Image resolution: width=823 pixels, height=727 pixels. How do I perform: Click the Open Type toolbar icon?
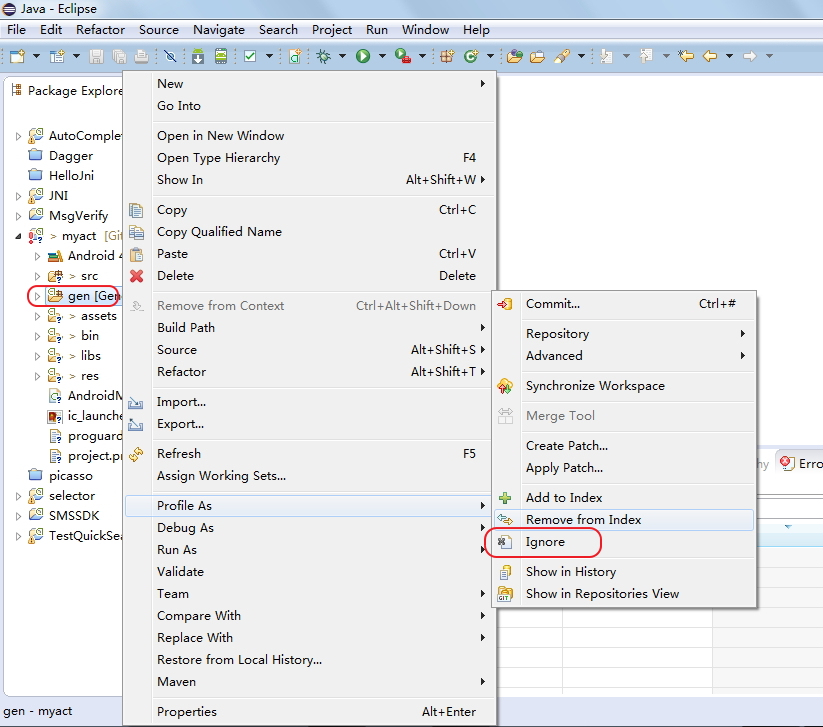click(x=515, y=56)
